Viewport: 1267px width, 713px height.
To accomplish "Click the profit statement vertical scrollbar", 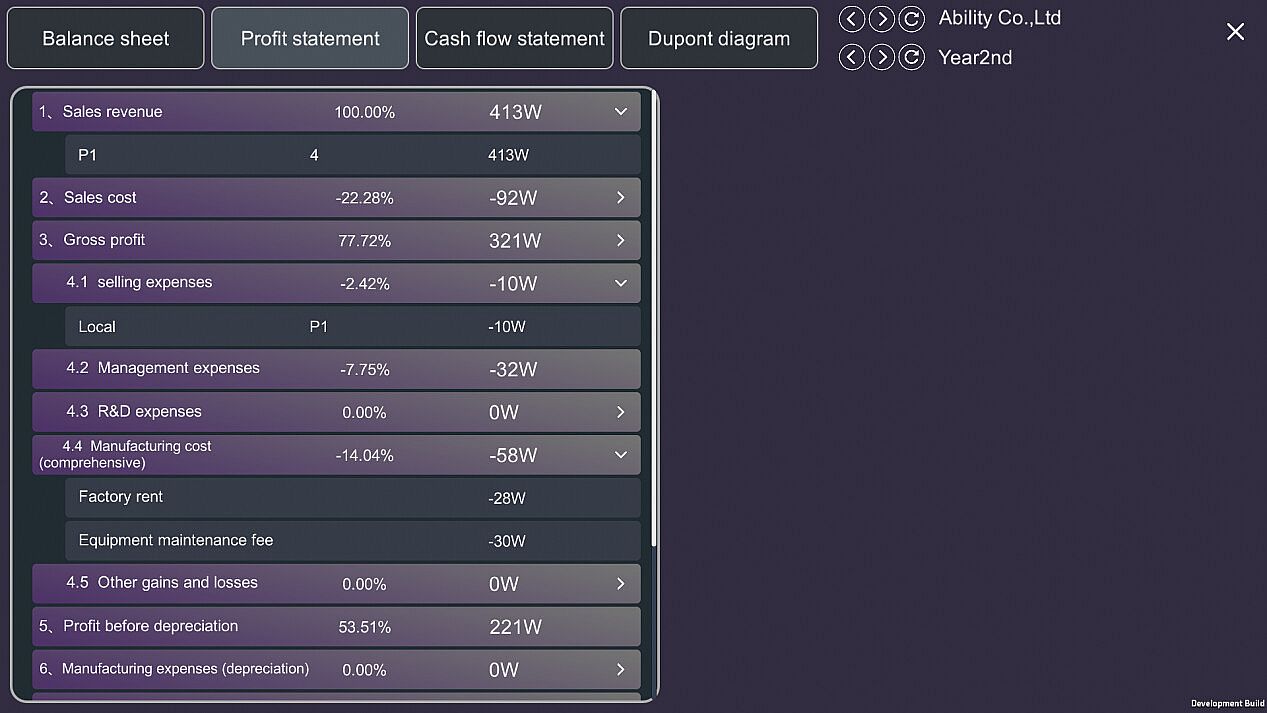I will 654,320.
